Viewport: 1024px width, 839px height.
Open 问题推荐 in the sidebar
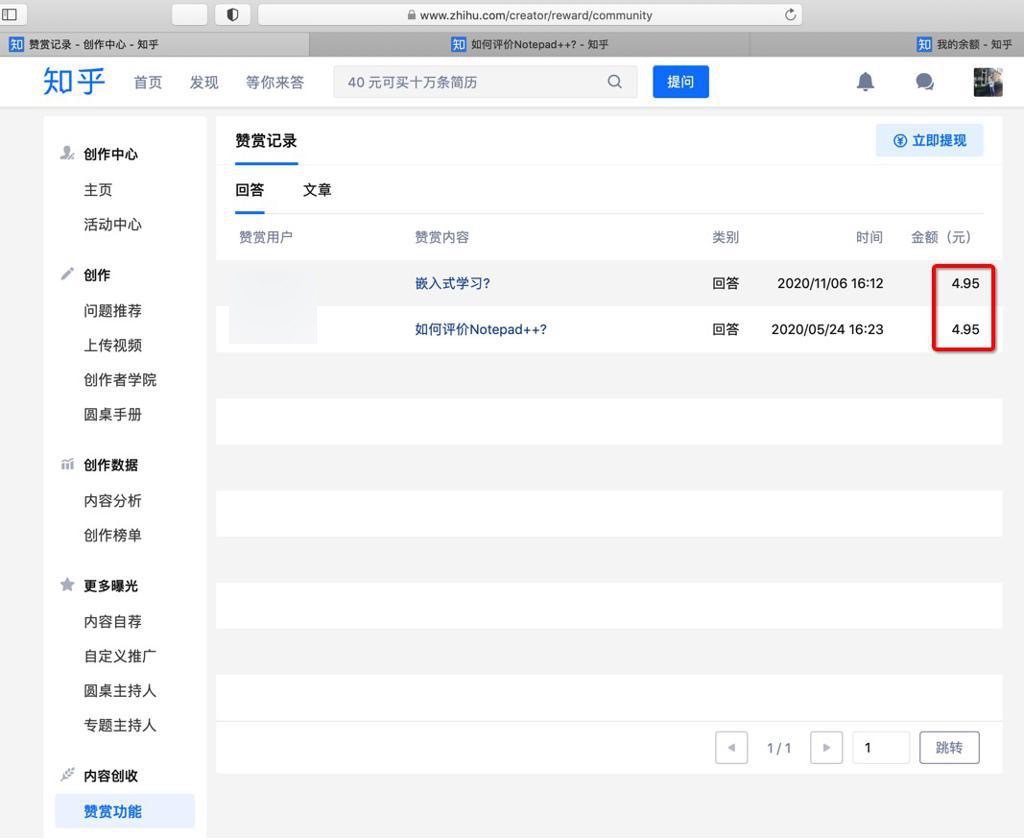(112, 311)
